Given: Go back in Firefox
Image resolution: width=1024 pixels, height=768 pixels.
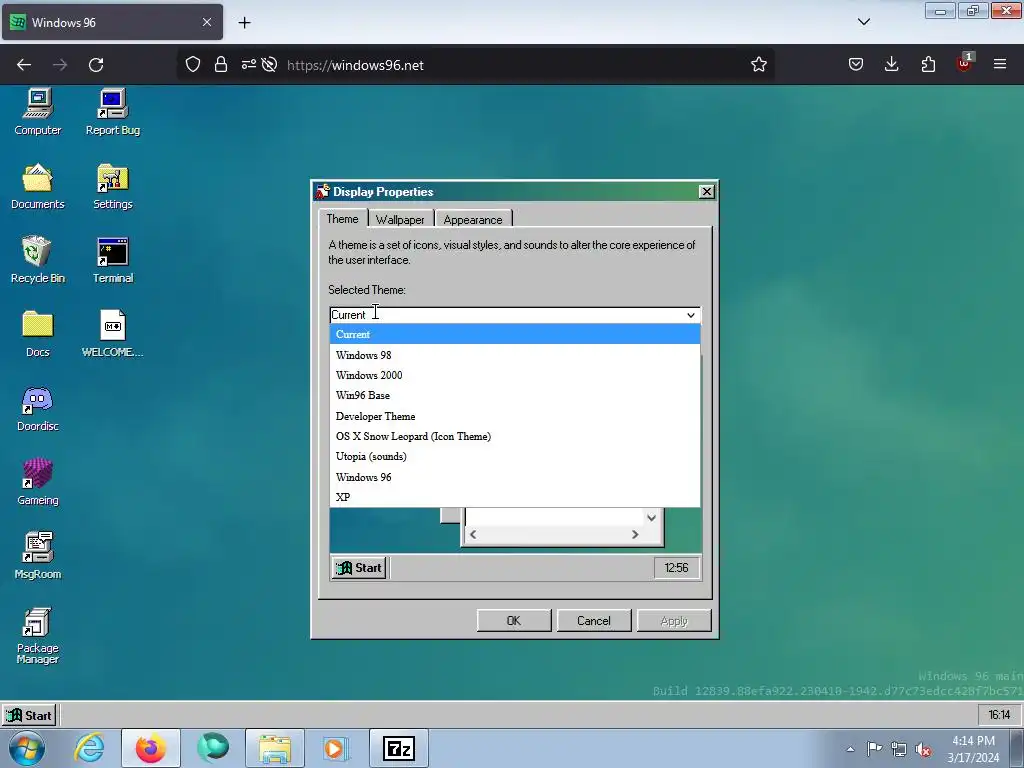Looking at the screenshot, I should click(24, 65).
